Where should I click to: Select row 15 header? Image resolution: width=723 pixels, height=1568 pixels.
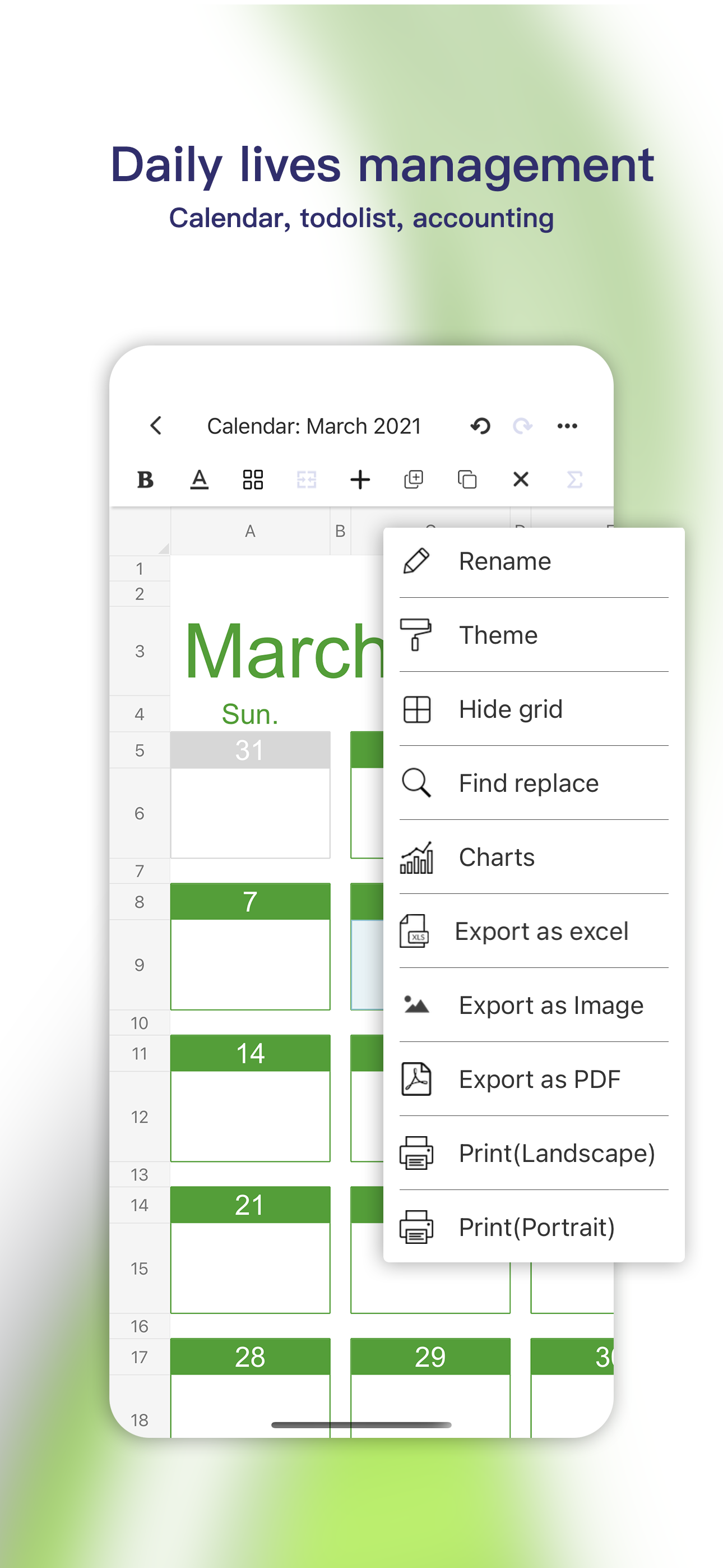pos(140,1269)
